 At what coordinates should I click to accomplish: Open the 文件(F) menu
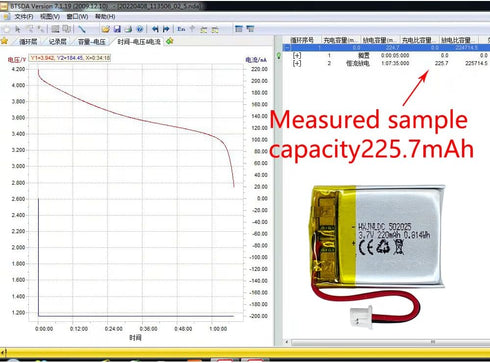tap(24, 16)
